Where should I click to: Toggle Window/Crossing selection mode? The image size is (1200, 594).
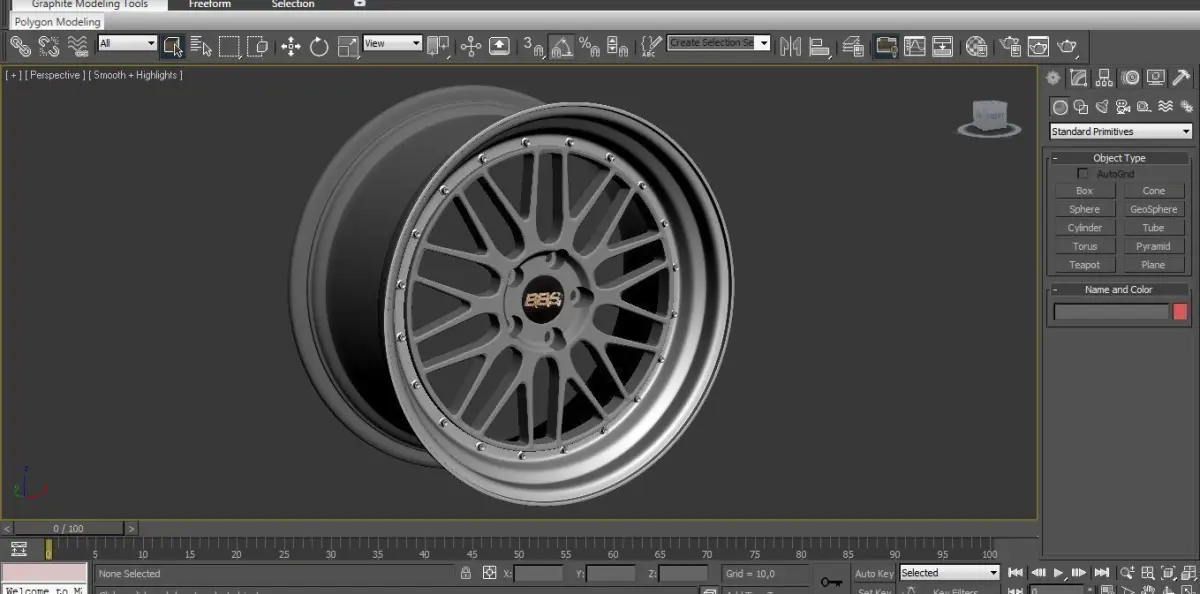pyautogui.click(x=257, y=45)
